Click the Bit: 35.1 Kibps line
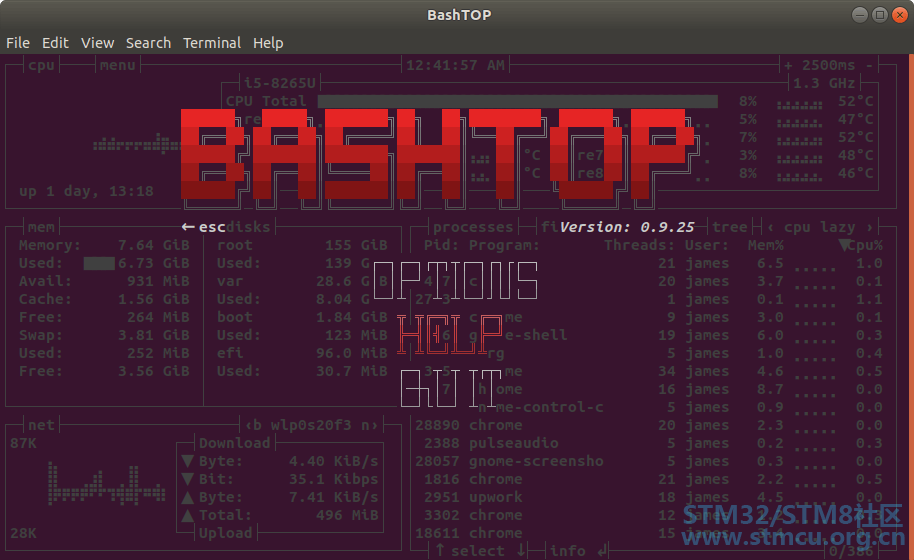The width and height of the screenshot is (914, 560). [280, 480]
